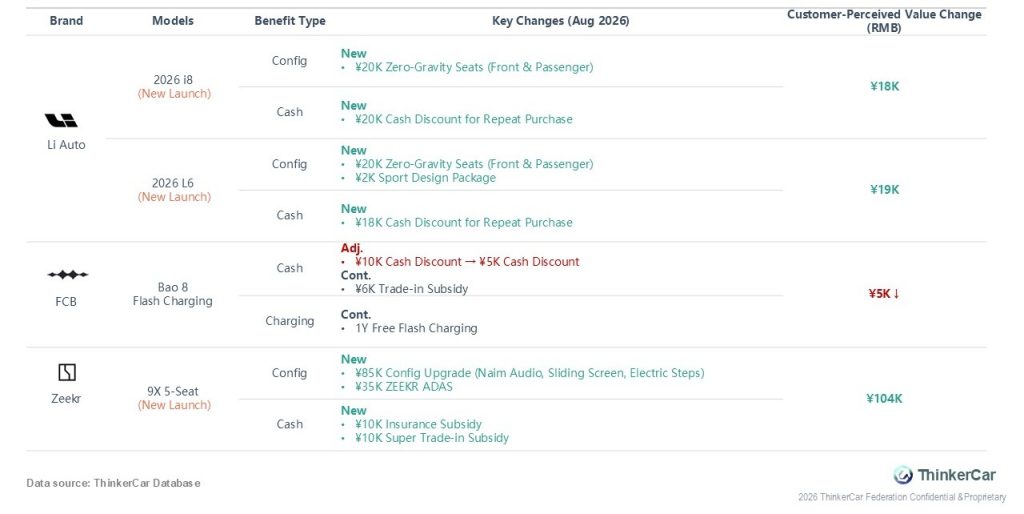The image size is (1024, 514).
Task: Click the Zeekr brand logo icon
Action: (x=67, y=372)
